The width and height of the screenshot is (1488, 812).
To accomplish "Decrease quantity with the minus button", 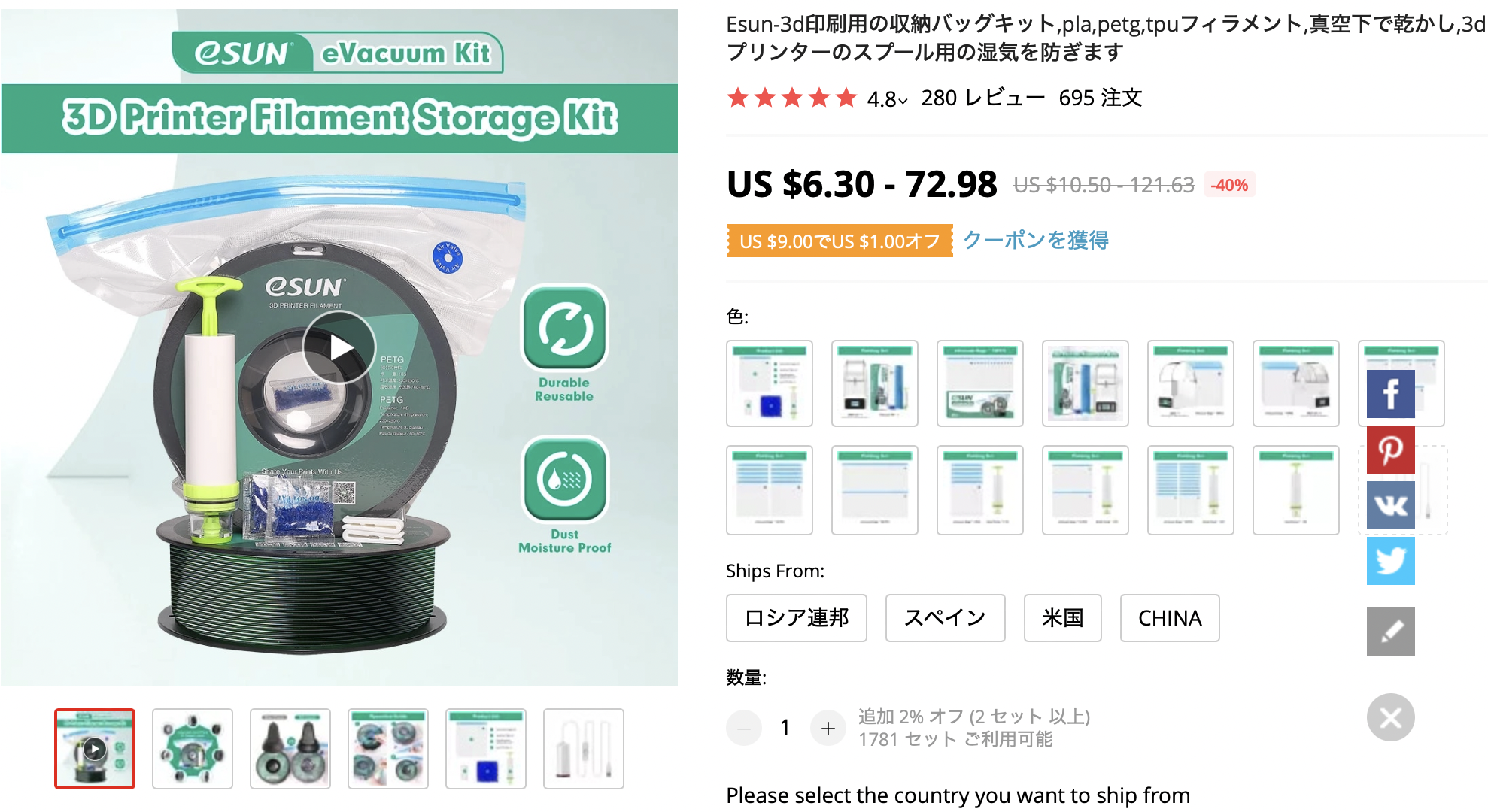I will (744, 728).
